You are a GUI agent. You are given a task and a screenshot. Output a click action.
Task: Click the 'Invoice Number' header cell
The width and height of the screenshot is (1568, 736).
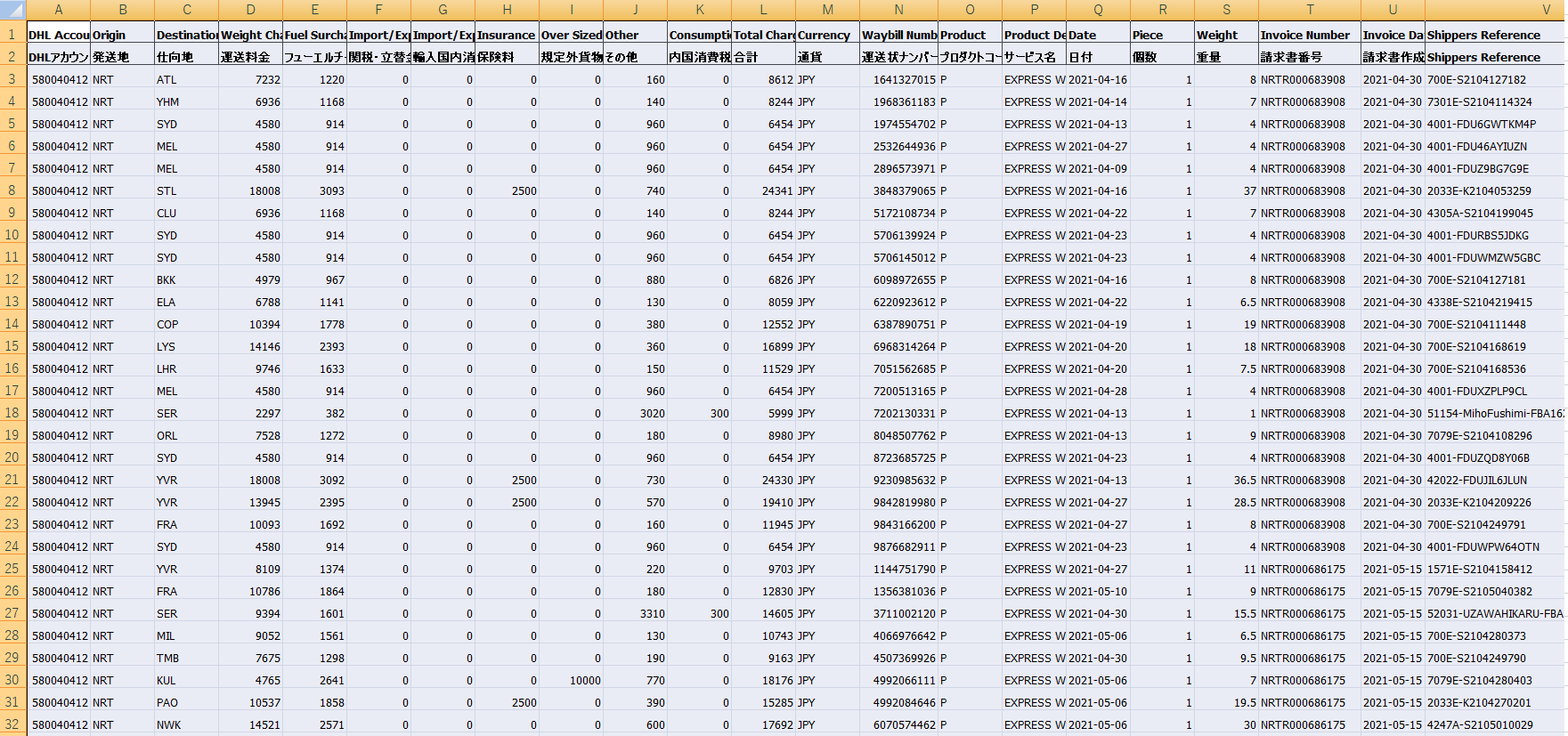click(1310, 35)
